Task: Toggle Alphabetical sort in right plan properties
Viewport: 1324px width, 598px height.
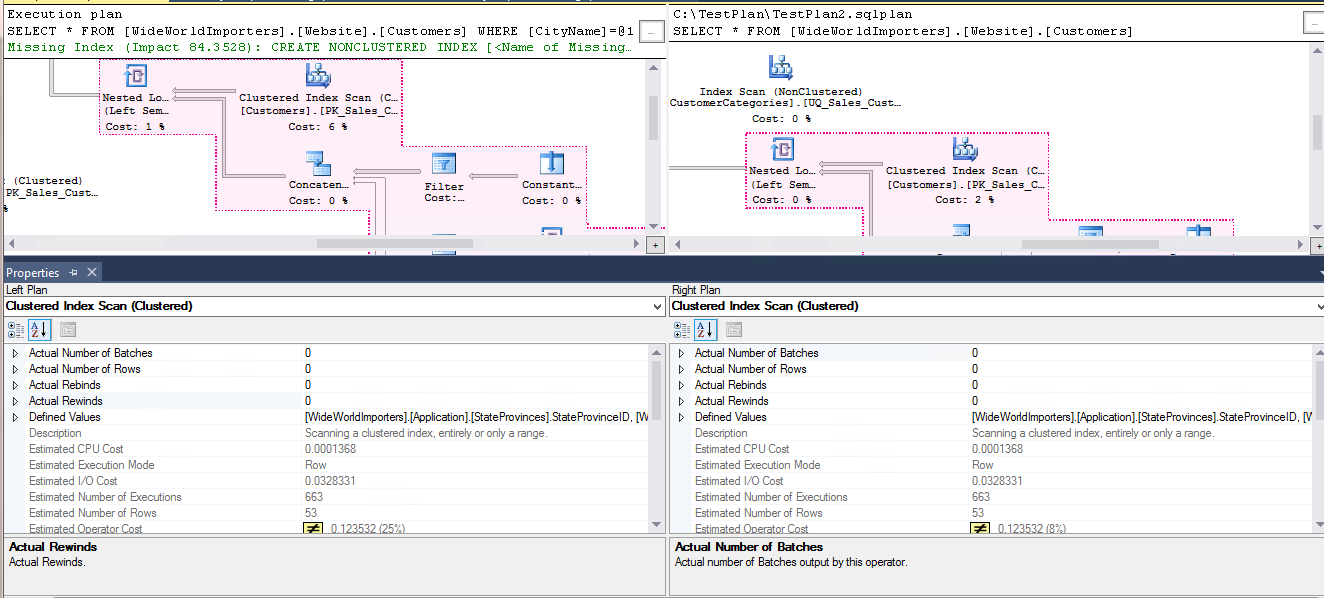Action: pos(705,330)
